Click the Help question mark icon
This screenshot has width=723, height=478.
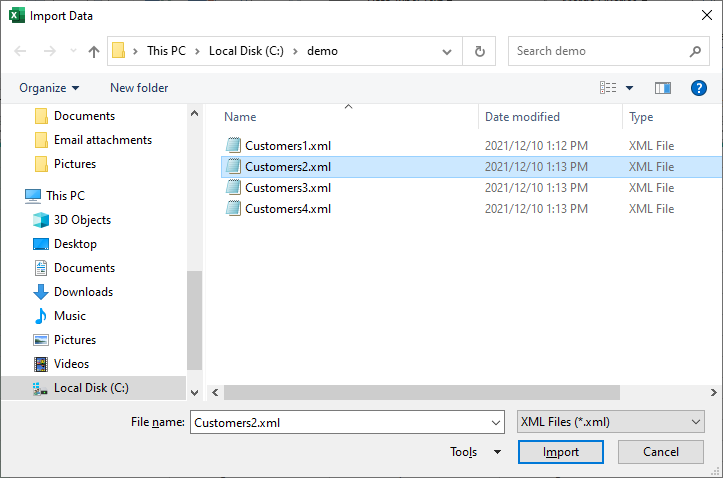pos(699,88)
